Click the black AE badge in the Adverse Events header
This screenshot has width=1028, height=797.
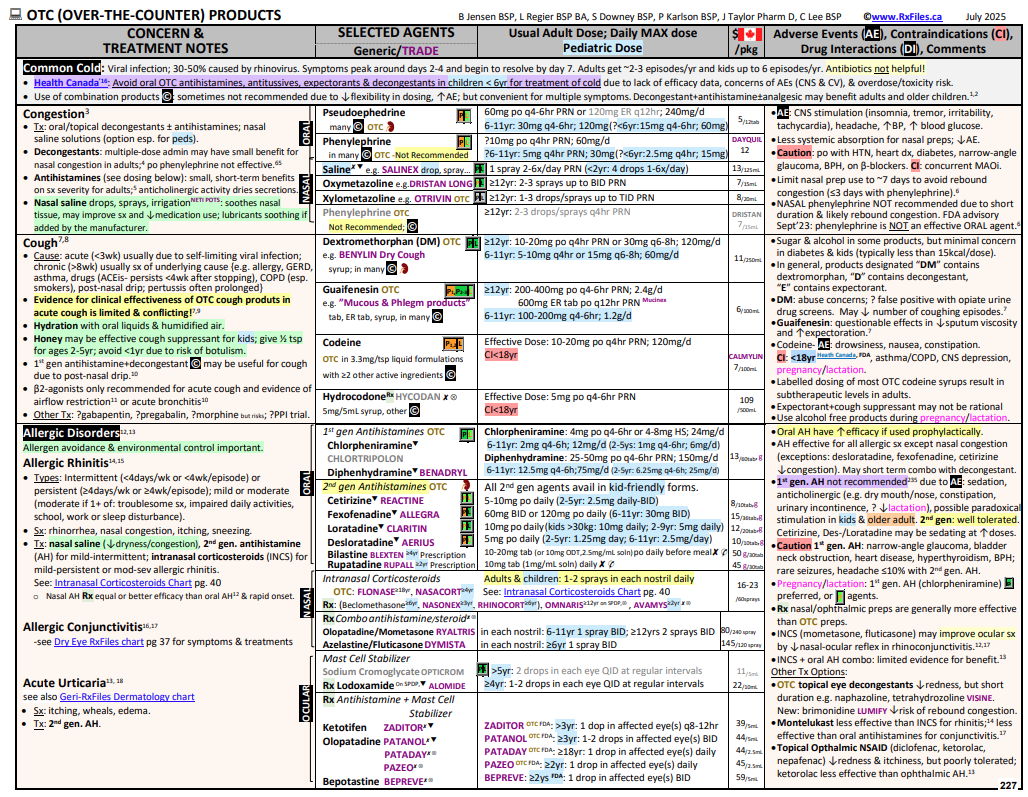871,34
